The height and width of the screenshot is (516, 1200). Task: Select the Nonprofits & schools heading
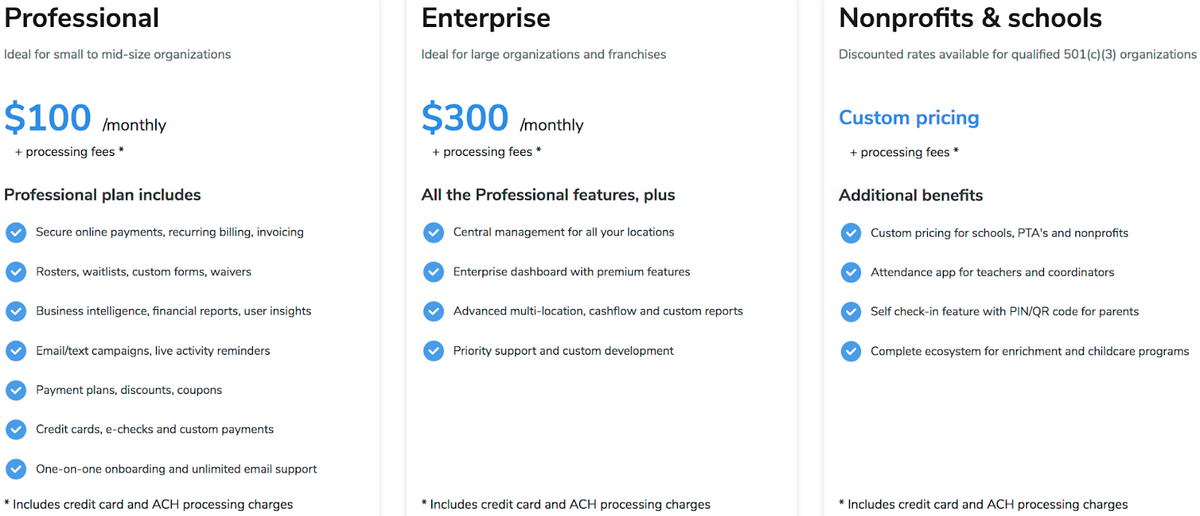pos(970,18)
